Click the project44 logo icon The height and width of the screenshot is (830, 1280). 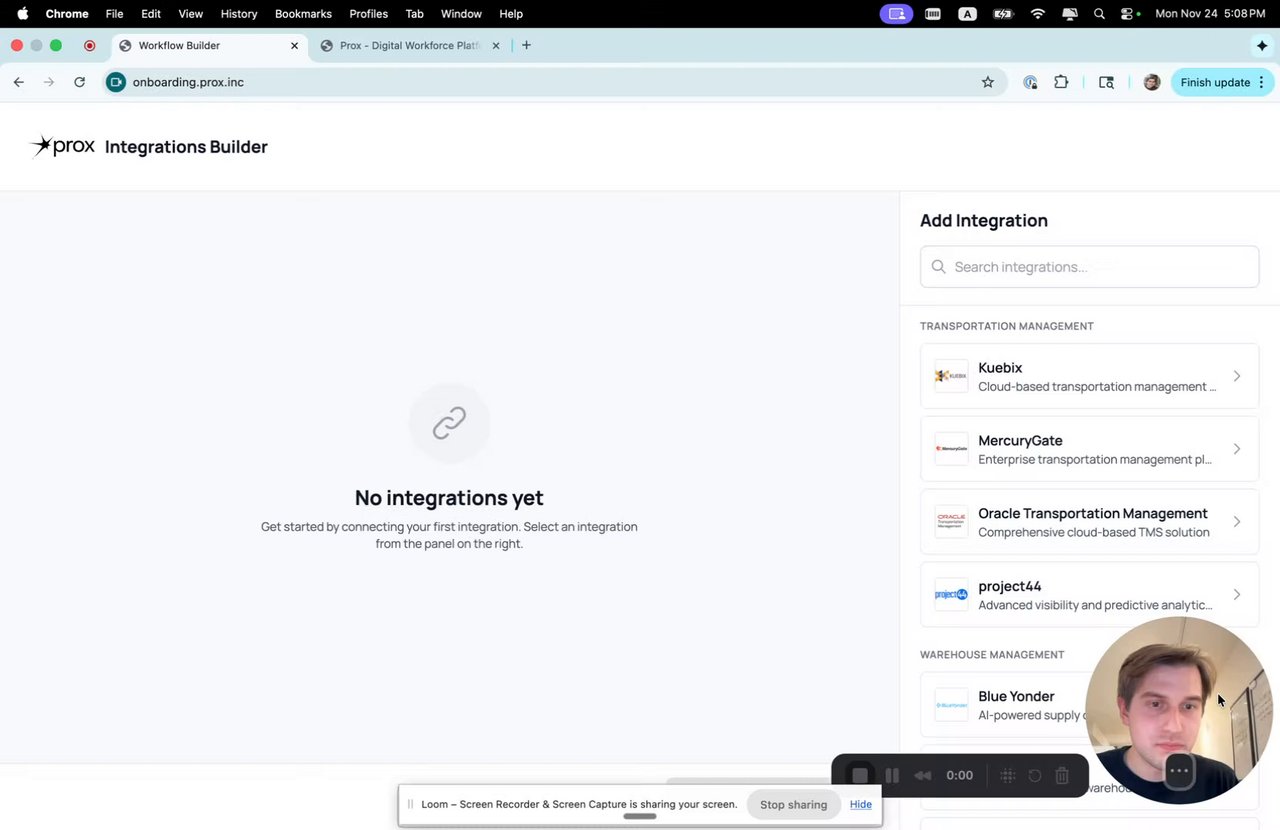951,595
